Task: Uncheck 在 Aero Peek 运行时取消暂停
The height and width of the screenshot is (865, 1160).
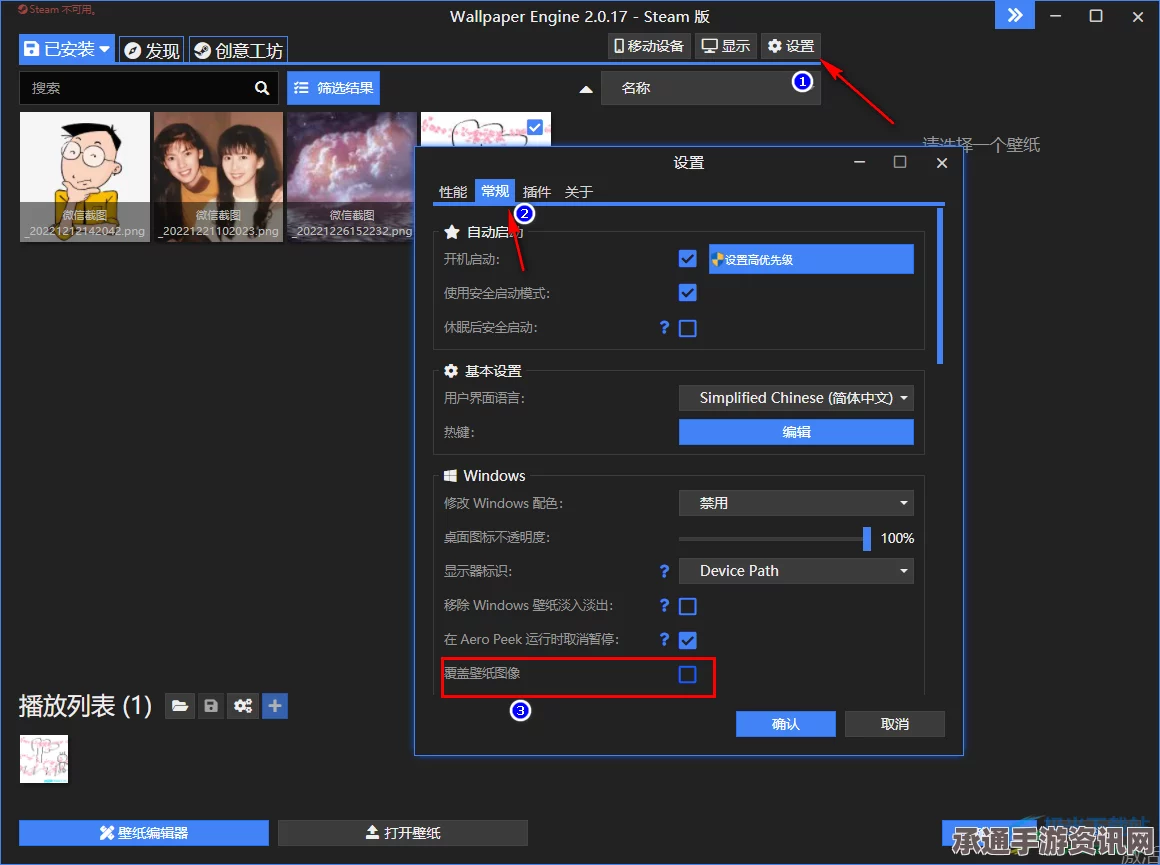Action: [687, 640]
